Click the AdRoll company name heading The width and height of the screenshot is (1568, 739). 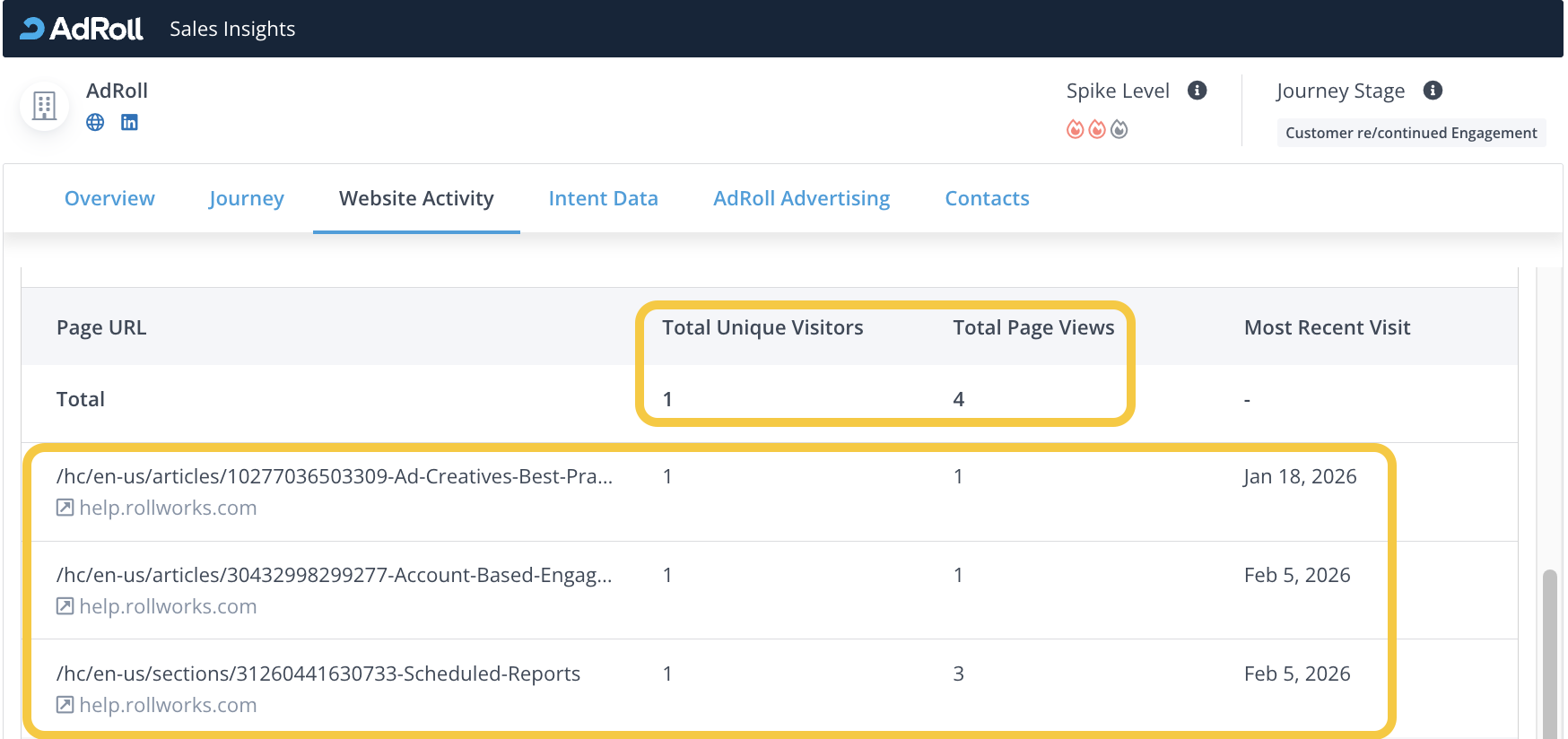coord(117,91)
